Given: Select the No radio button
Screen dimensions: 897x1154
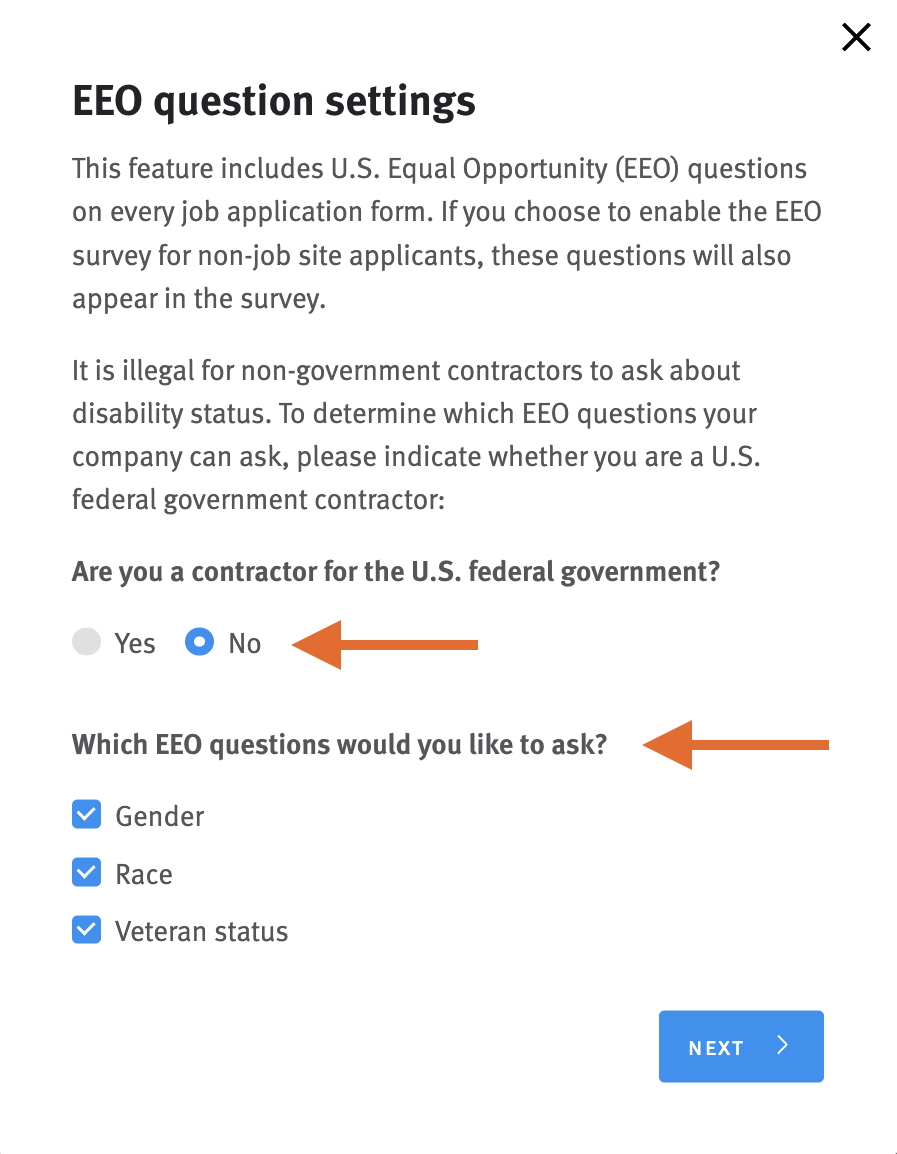Looking at the screenshot, I should (200, 642).
